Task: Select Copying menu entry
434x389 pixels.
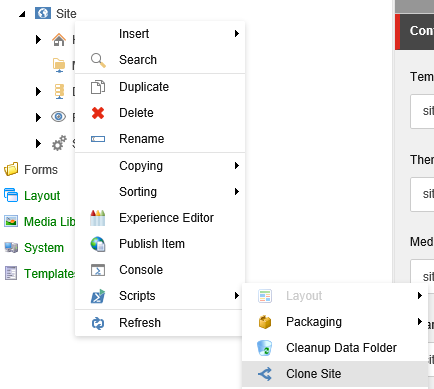Action: [160, 166]
